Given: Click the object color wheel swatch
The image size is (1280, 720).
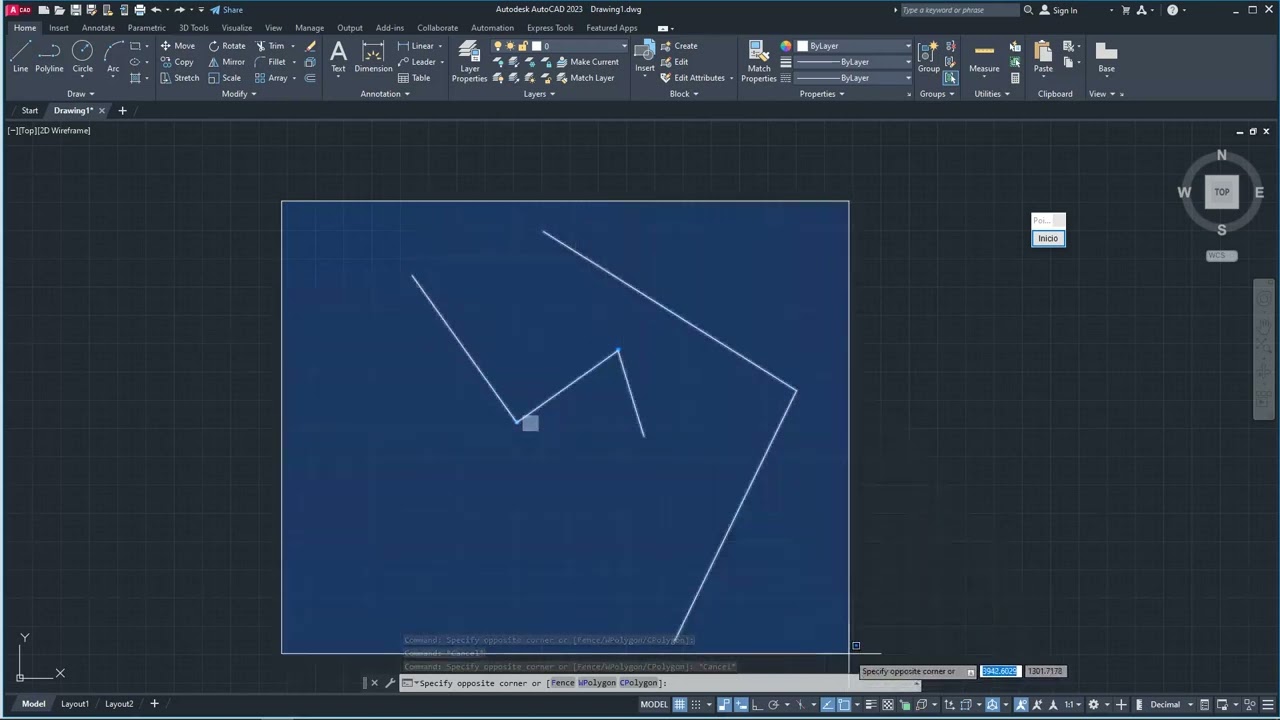Looking at the screenshot, I should tap(786, 46).
